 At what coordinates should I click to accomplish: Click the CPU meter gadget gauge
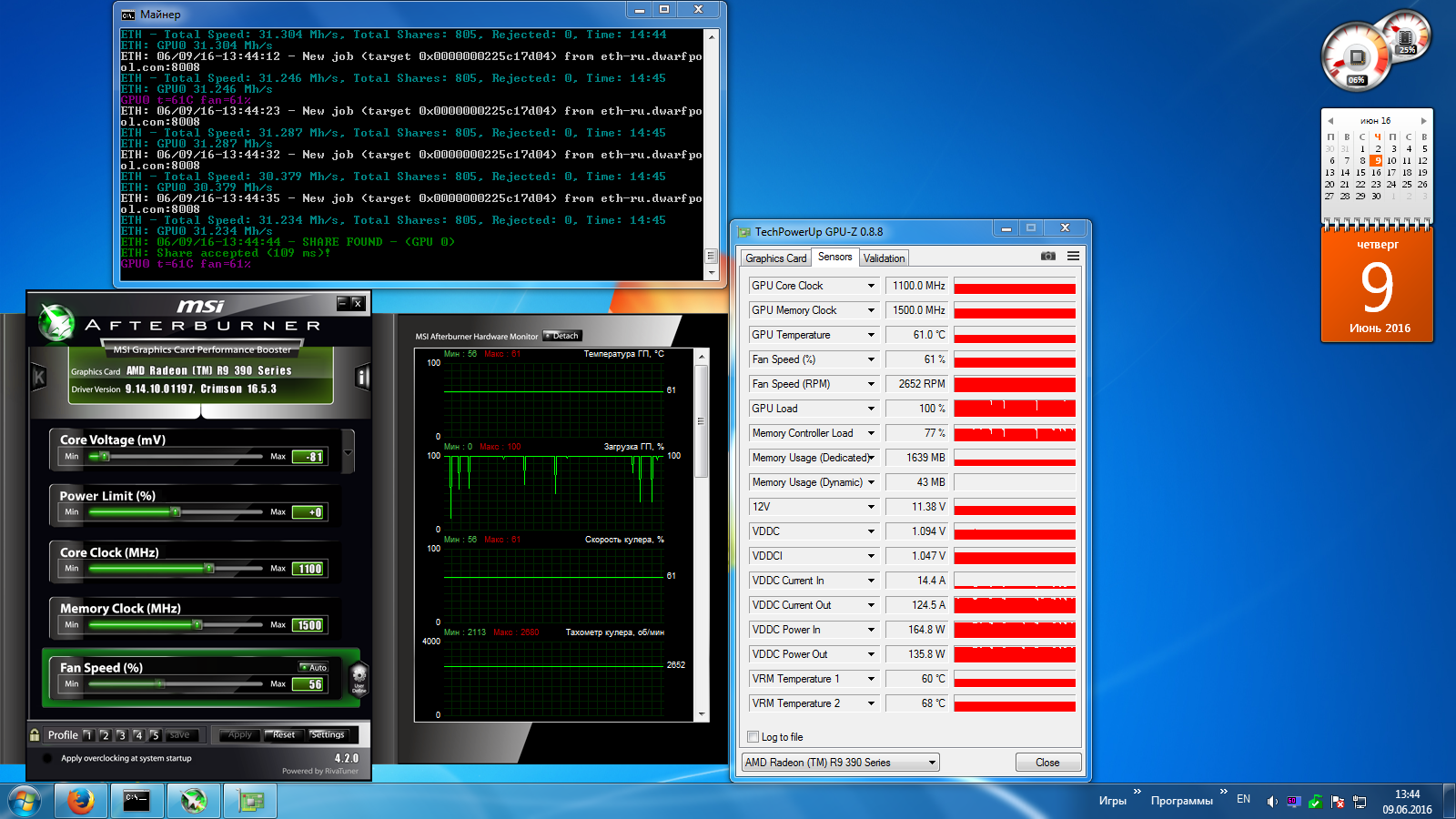(1357, 57)
